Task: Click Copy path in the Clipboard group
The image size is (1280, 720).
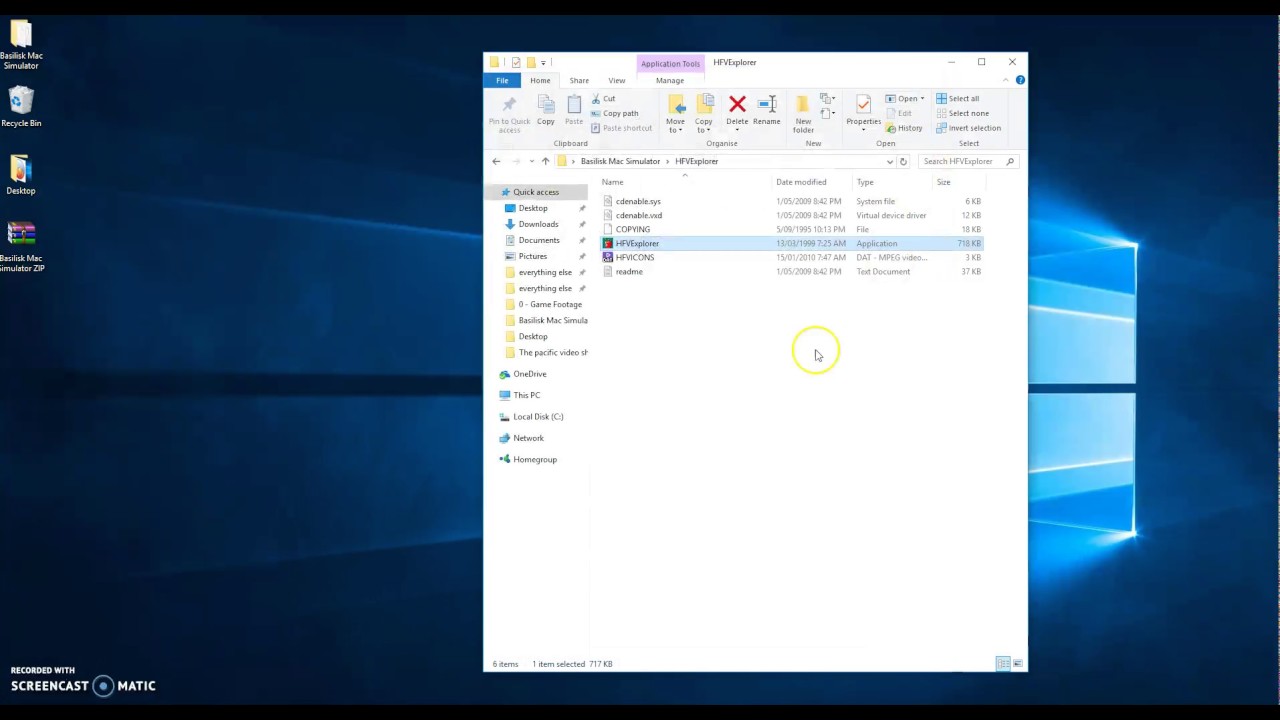Action: pos(614,113)
